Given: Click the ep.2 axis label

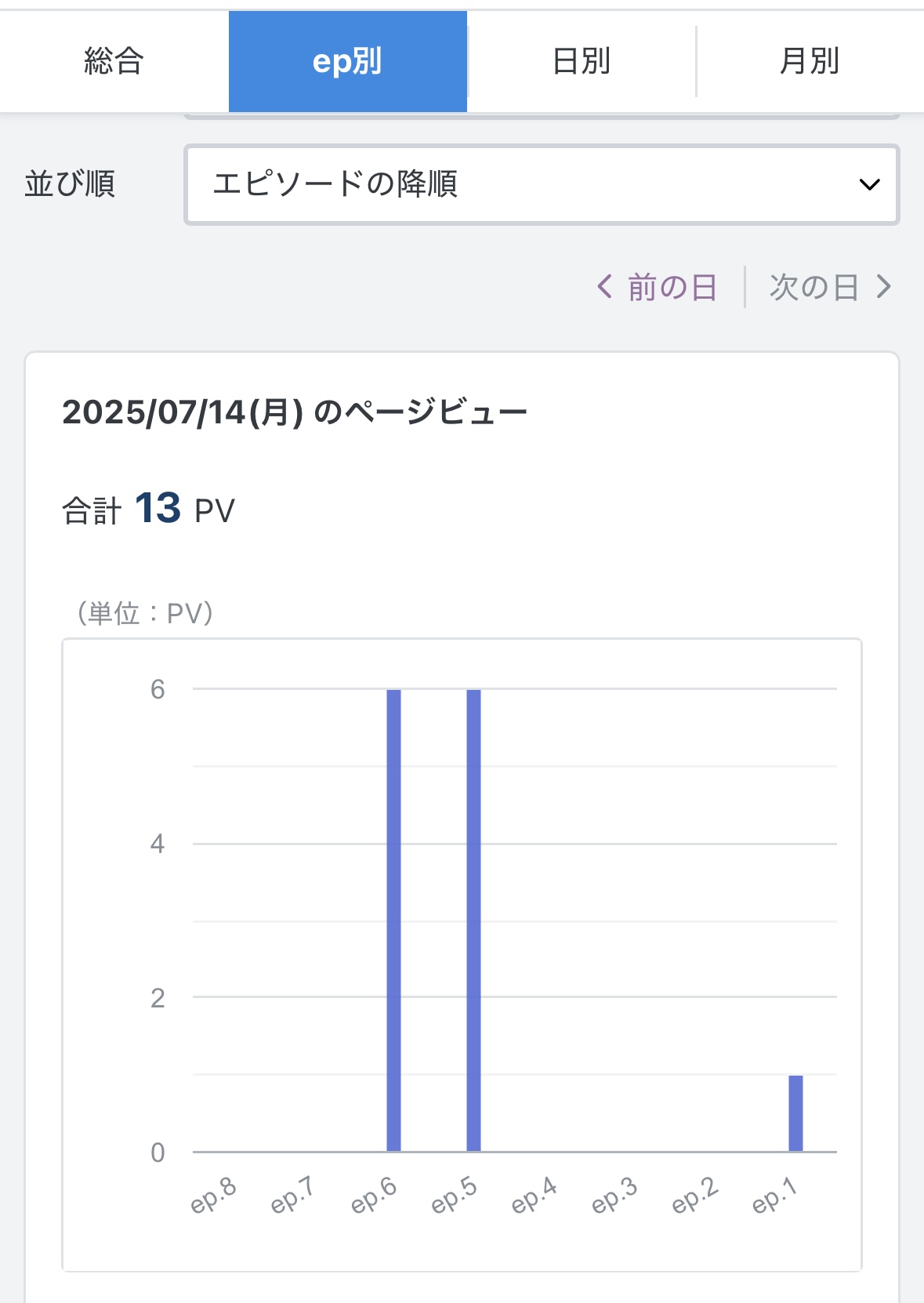Looking at the screenshot, I should click(x=695, y=1196).
